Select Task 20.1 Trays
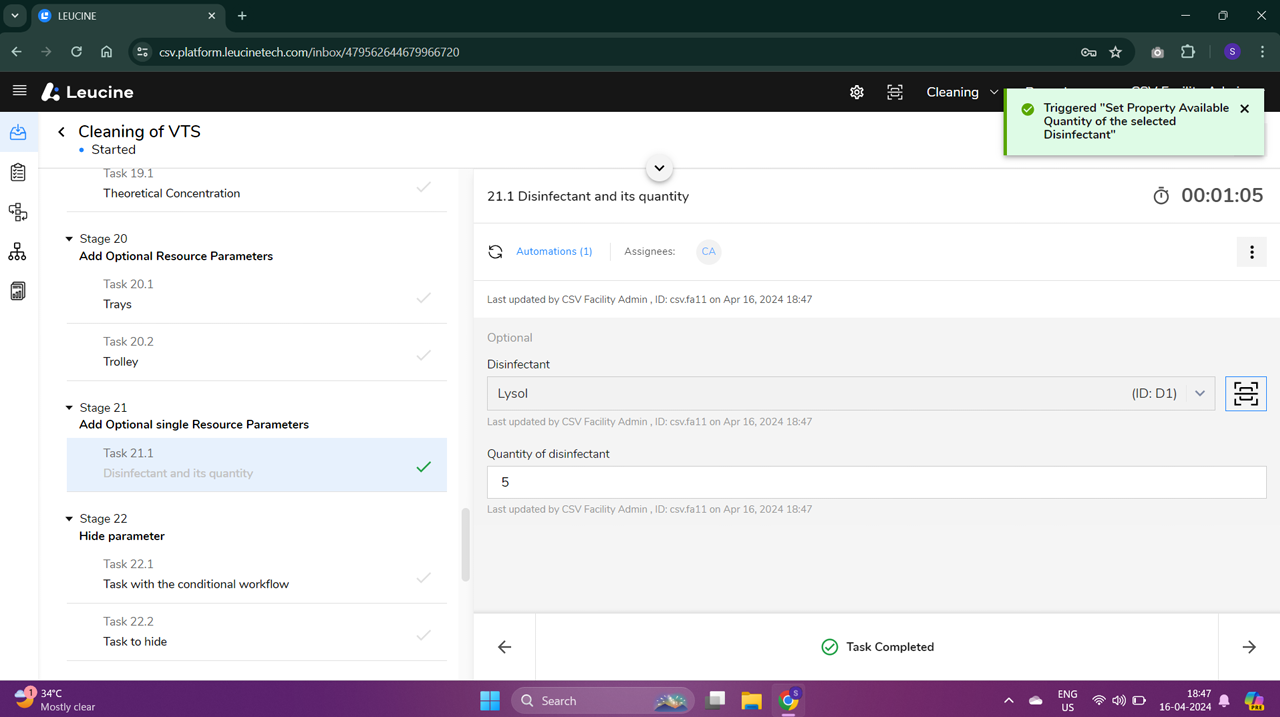The image size is (1280, 717). click(x=257, y=295)
